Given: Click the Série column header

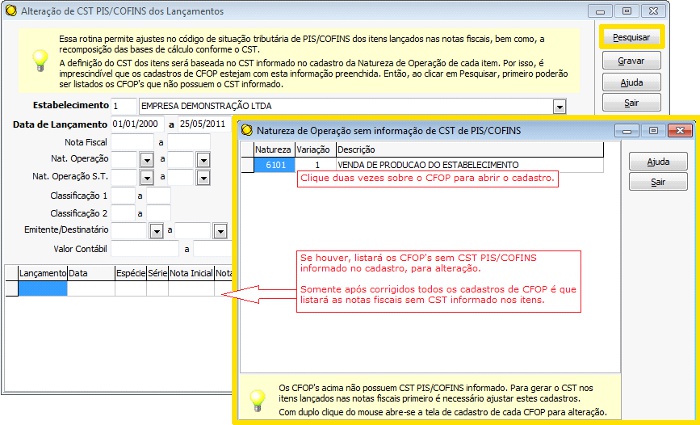Looking at the screenshot, I should coord(157,273).
